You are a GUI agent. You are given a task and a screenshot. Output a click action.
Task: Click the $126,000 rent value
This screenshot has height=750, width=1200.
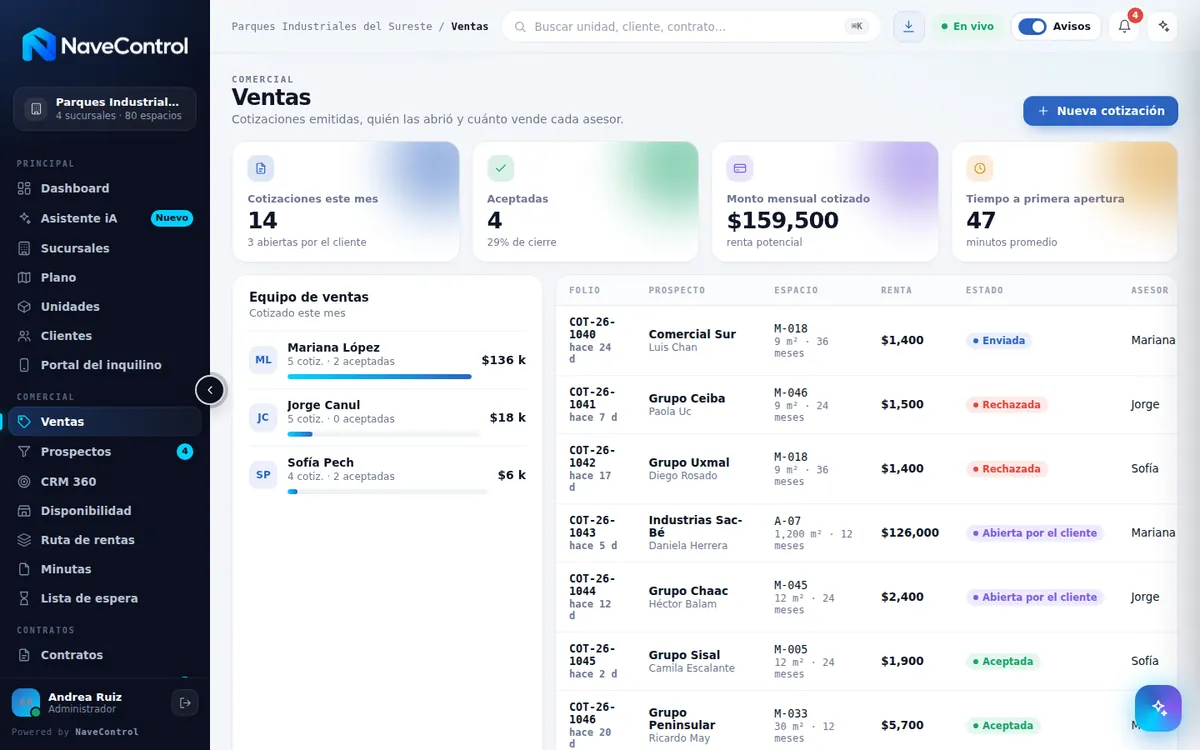(910, 533)
